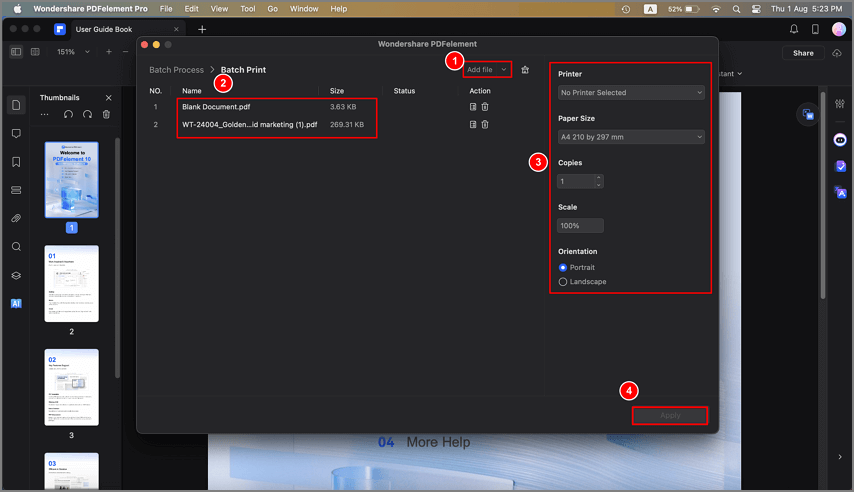The height and width of the screenshot is (492, 854).
Task: Toggle the sidebar panel view icon
Action: [16, 52]
